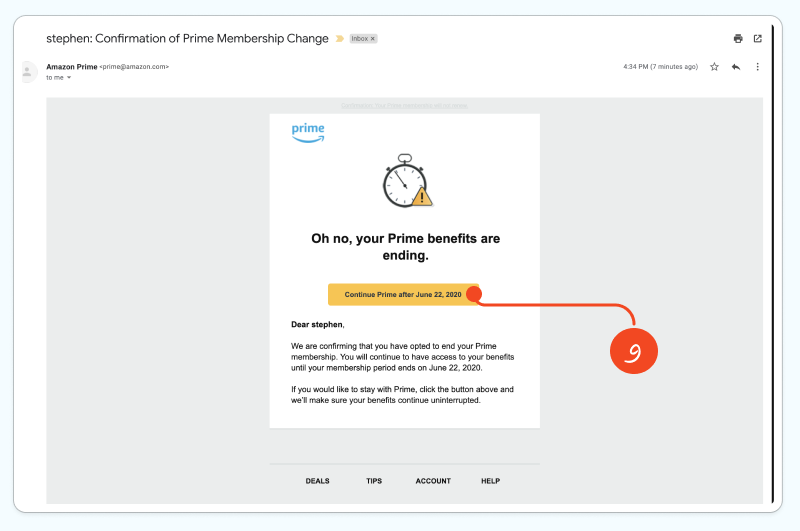Open the DEALS footer link

coord(317,481)
